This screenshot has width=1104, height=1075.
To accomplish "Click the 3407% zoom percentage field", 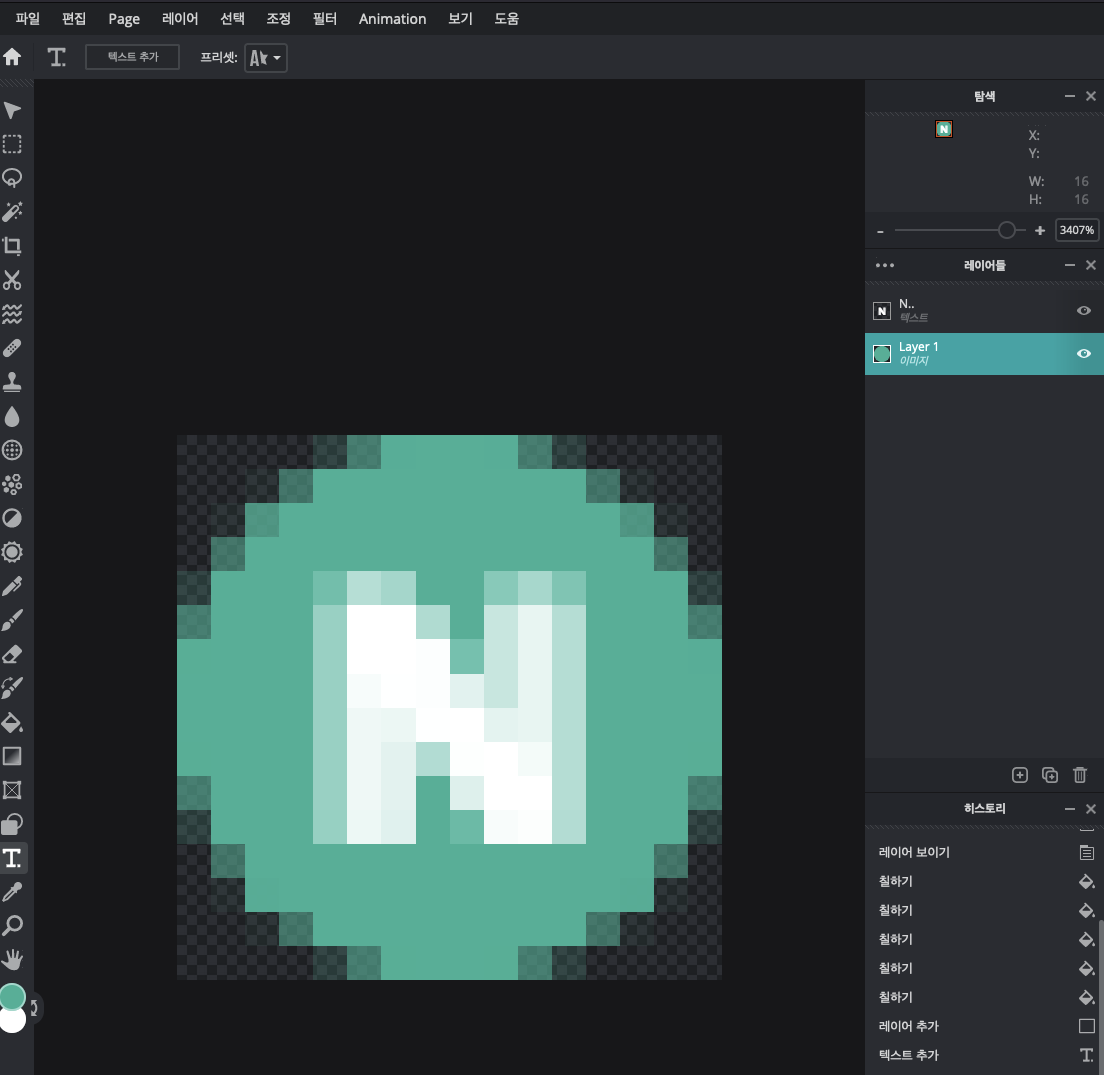I will coord(1077,230).
